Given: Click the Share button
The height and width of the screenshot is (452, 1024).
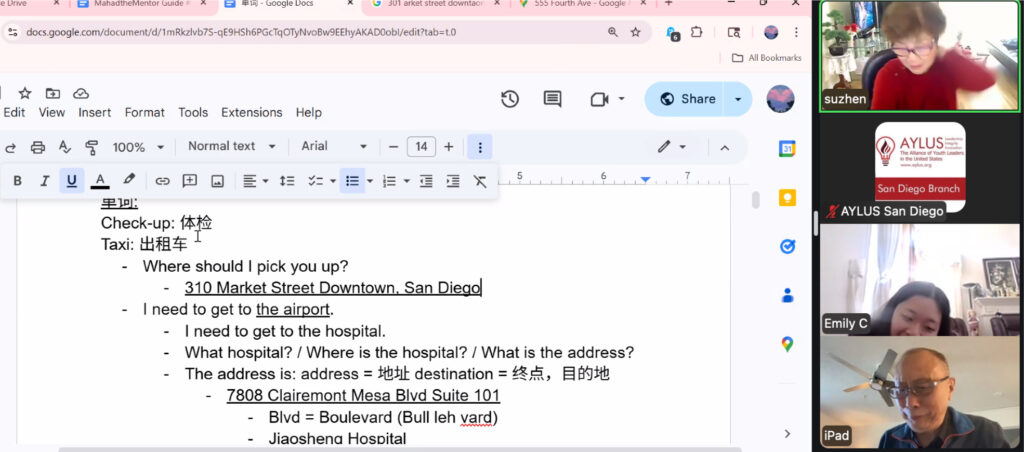Looking at the screenshot, I should 686,99.
